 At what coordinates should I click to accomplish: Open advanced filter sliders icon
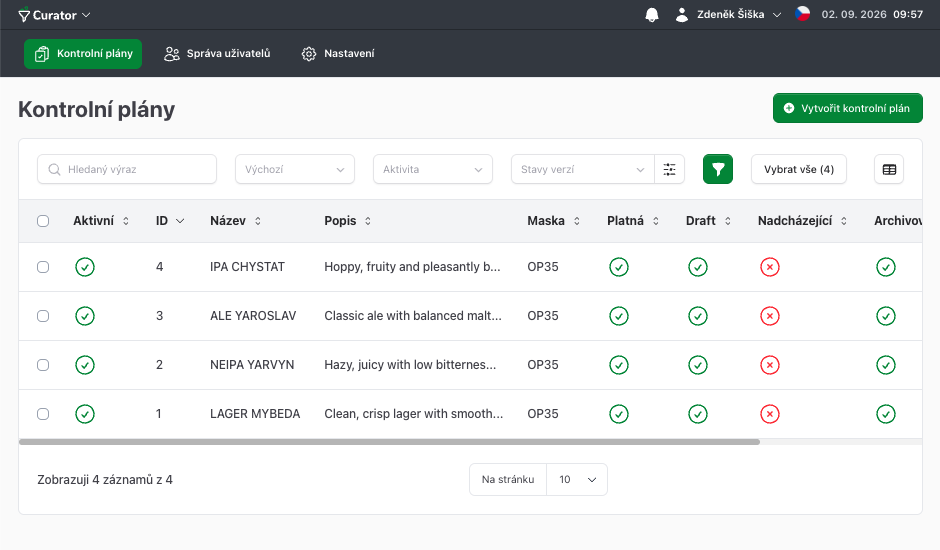tap(670, 169)
